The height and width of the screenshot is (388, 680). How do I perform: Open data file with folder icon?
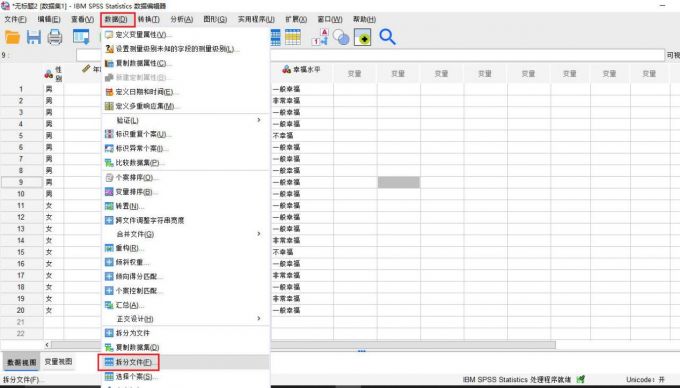click(x=13, y=37)
